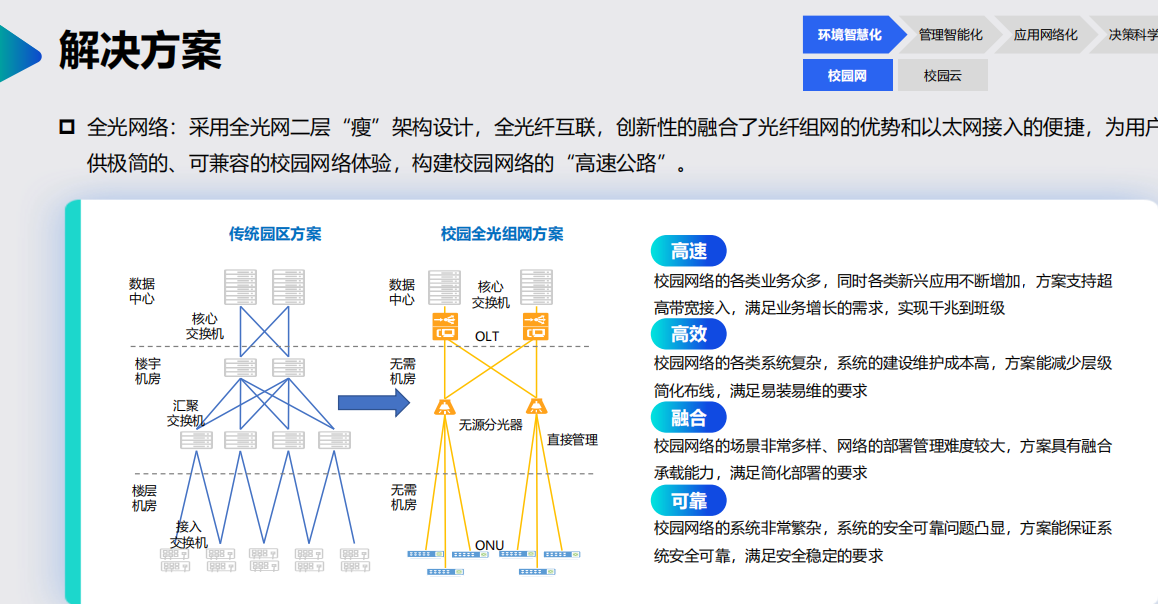1158x604 pixels.
Task: Click the 可靠 pill label
Action: [688, 501]
